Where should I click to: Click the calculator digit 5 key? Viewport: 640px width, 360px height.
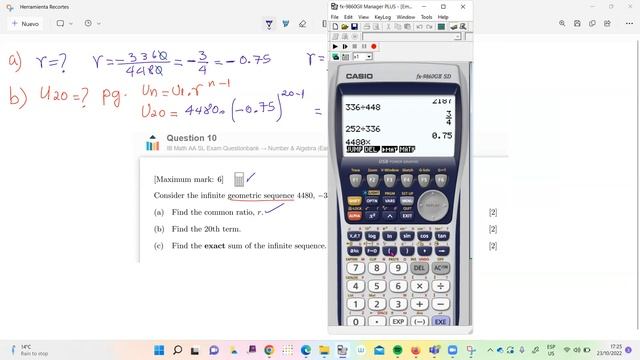tap(377, 286)
